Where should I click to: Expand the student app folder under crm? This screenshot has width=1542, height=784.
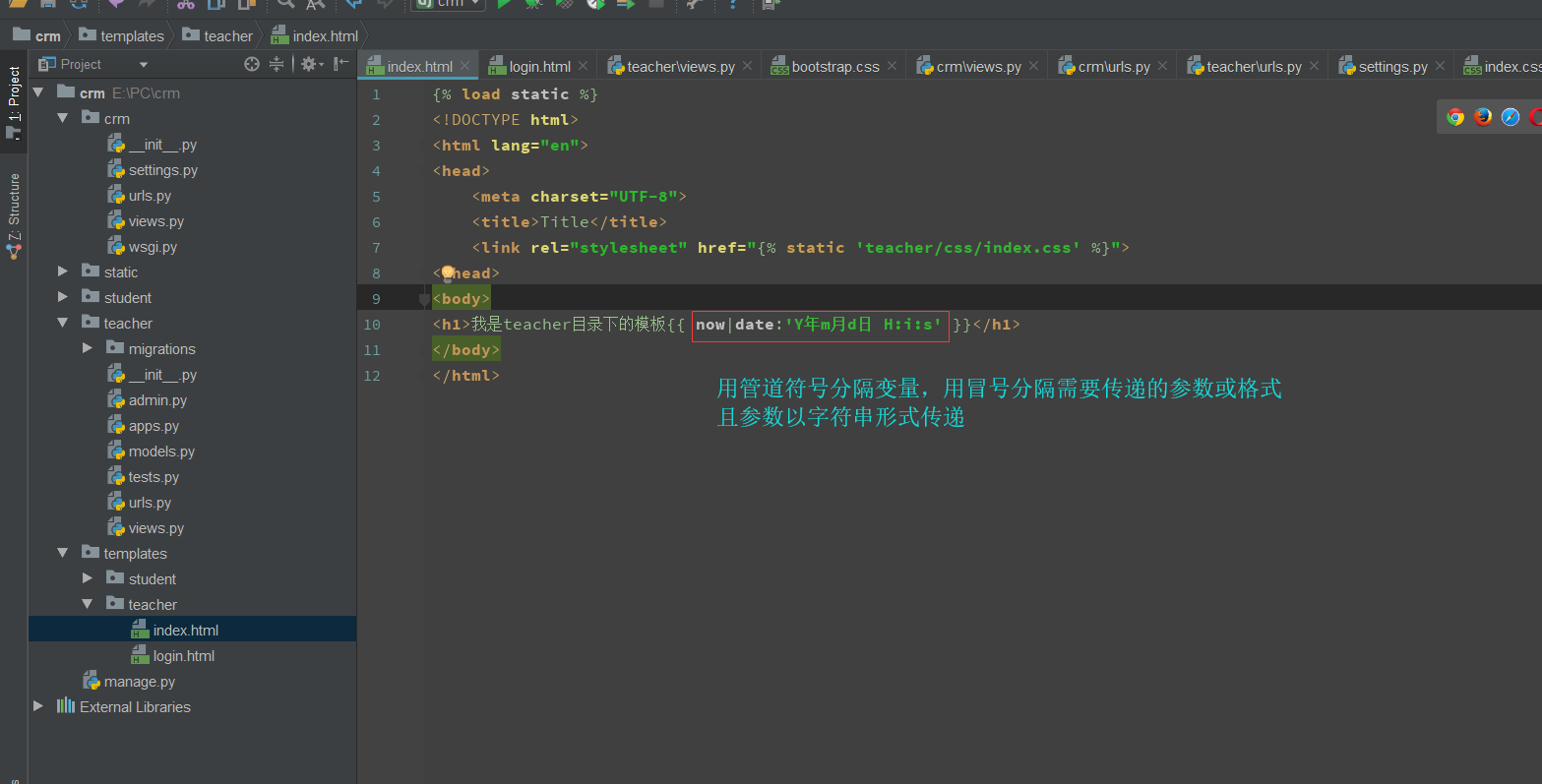click(x=63, y=297)
